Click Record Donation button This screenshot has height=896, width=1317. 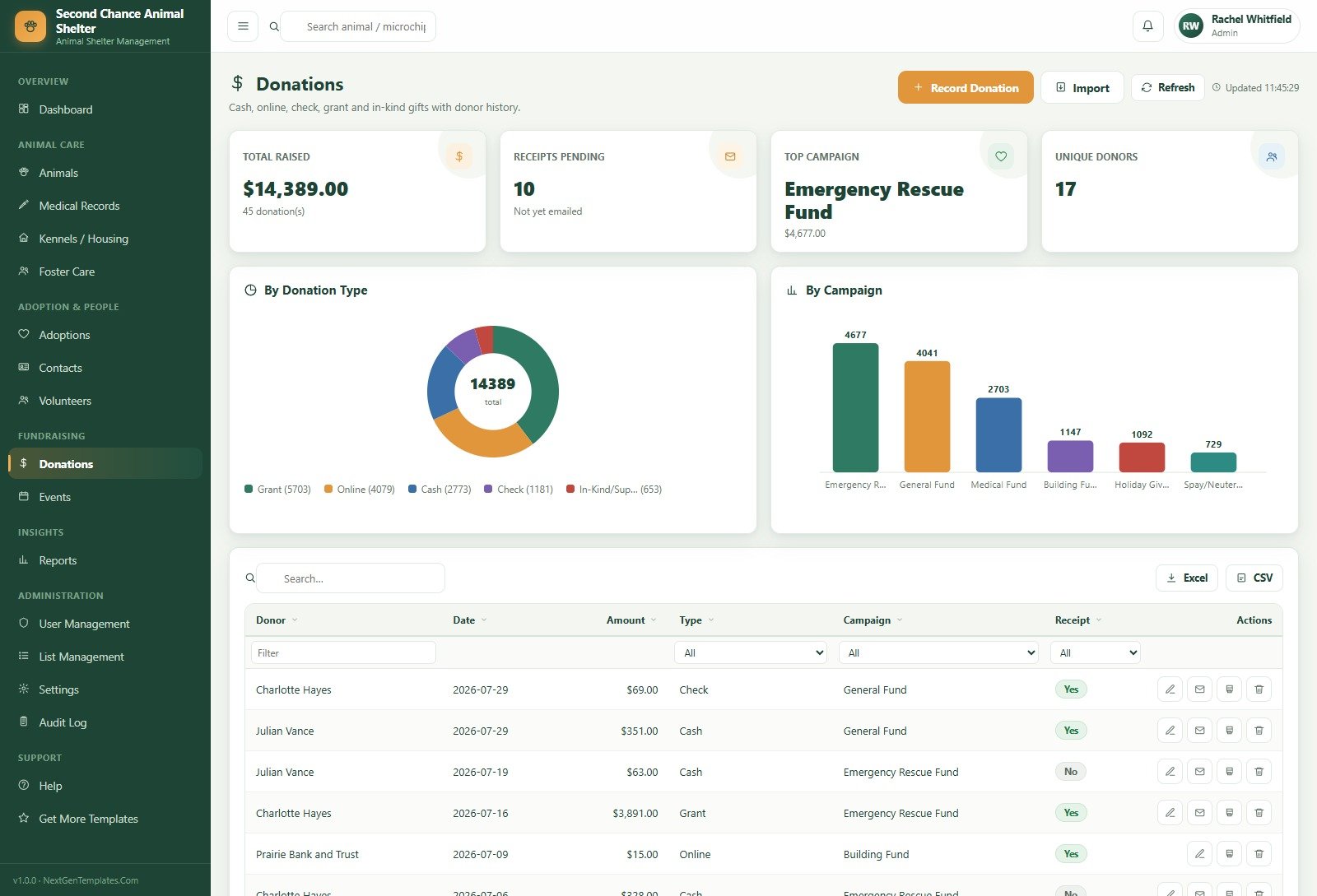point(966,87)
